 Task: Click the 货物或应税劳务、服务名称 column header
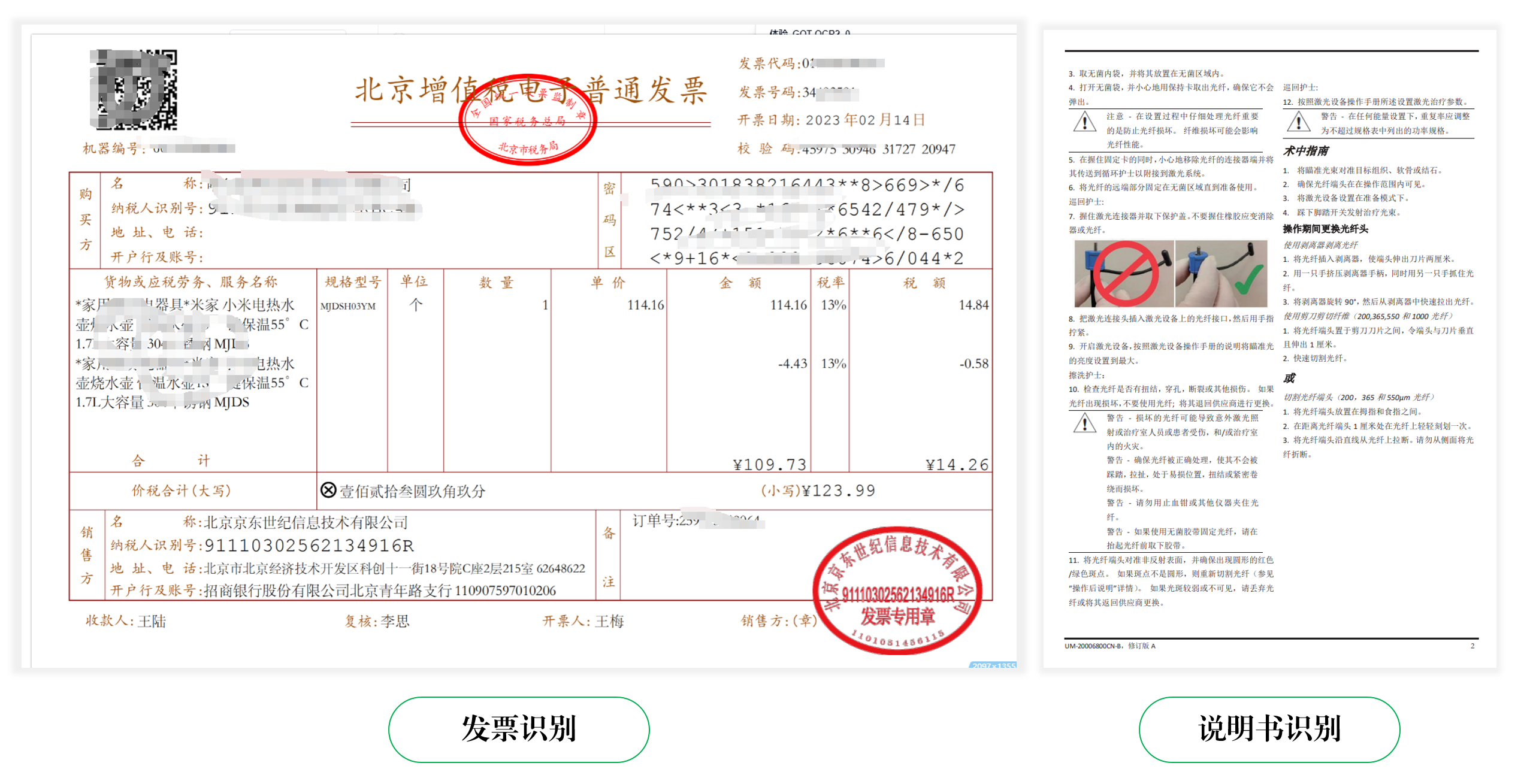pos(191,281)
